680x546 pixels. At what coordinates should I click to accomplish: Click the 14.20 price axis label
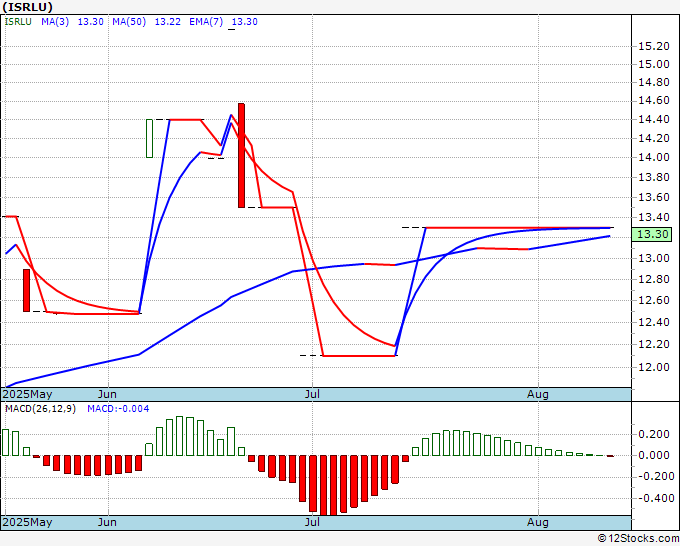coord(654,138)
